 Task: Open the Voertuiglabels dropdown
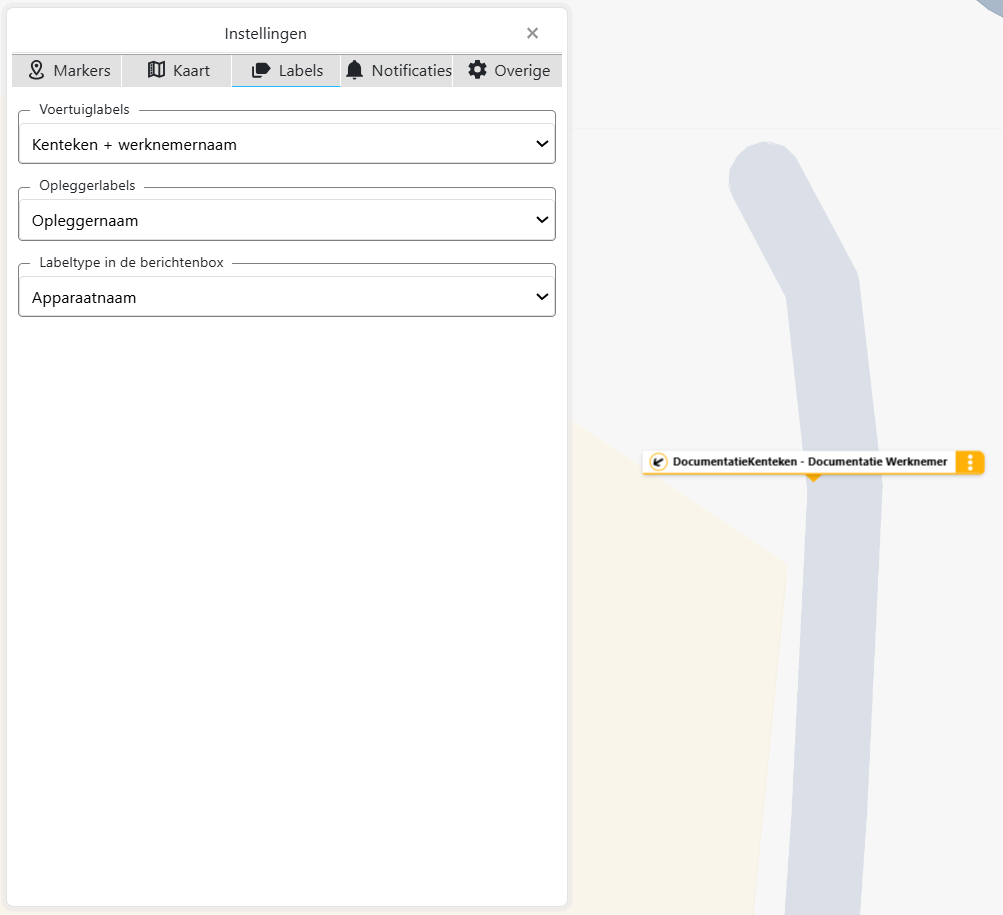click(287, 144)
